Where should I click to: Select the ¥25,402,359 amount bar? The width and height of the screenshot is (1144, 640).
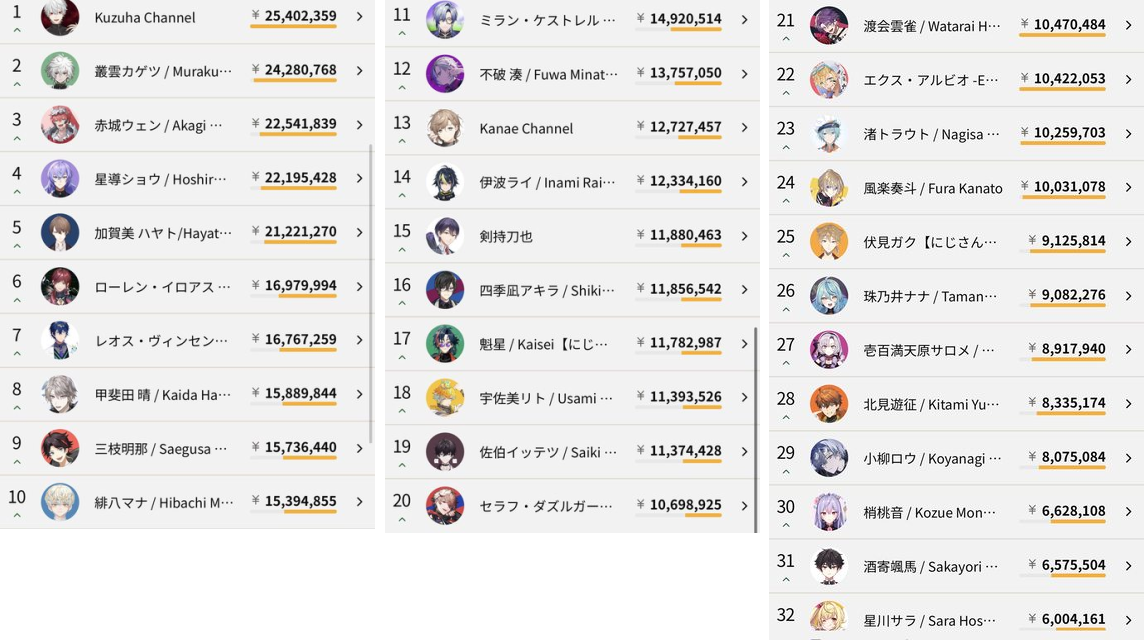coord(293,26)
